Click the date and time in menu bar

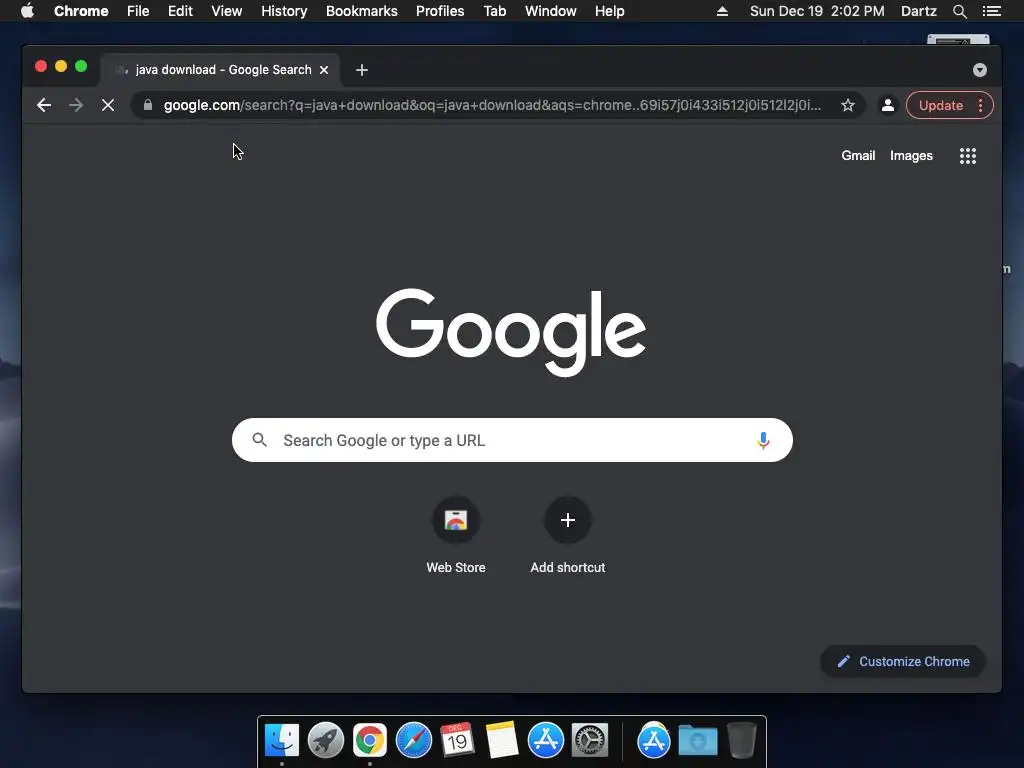tap(817, 11)
